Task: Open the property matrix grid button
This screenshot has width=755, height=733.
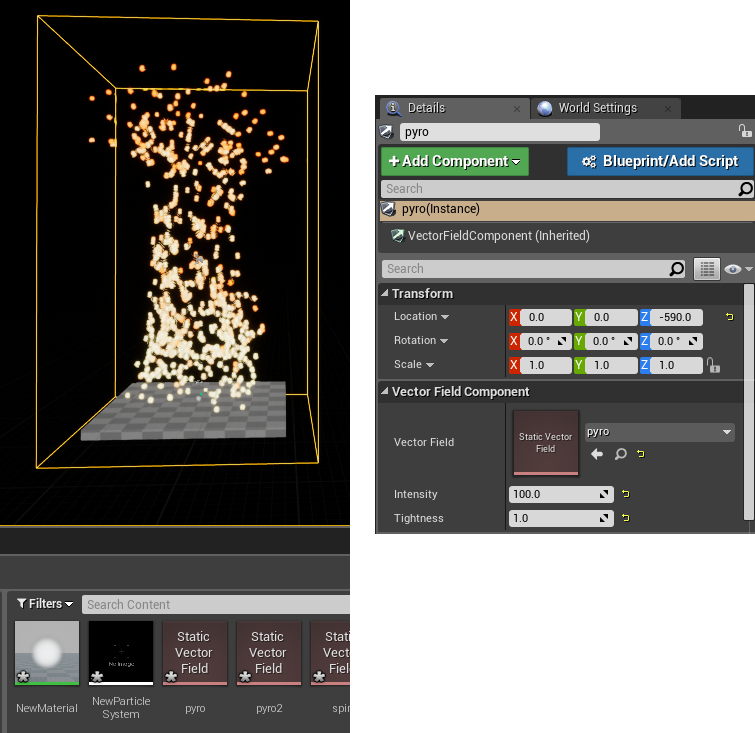Action: tap(706, 269)
